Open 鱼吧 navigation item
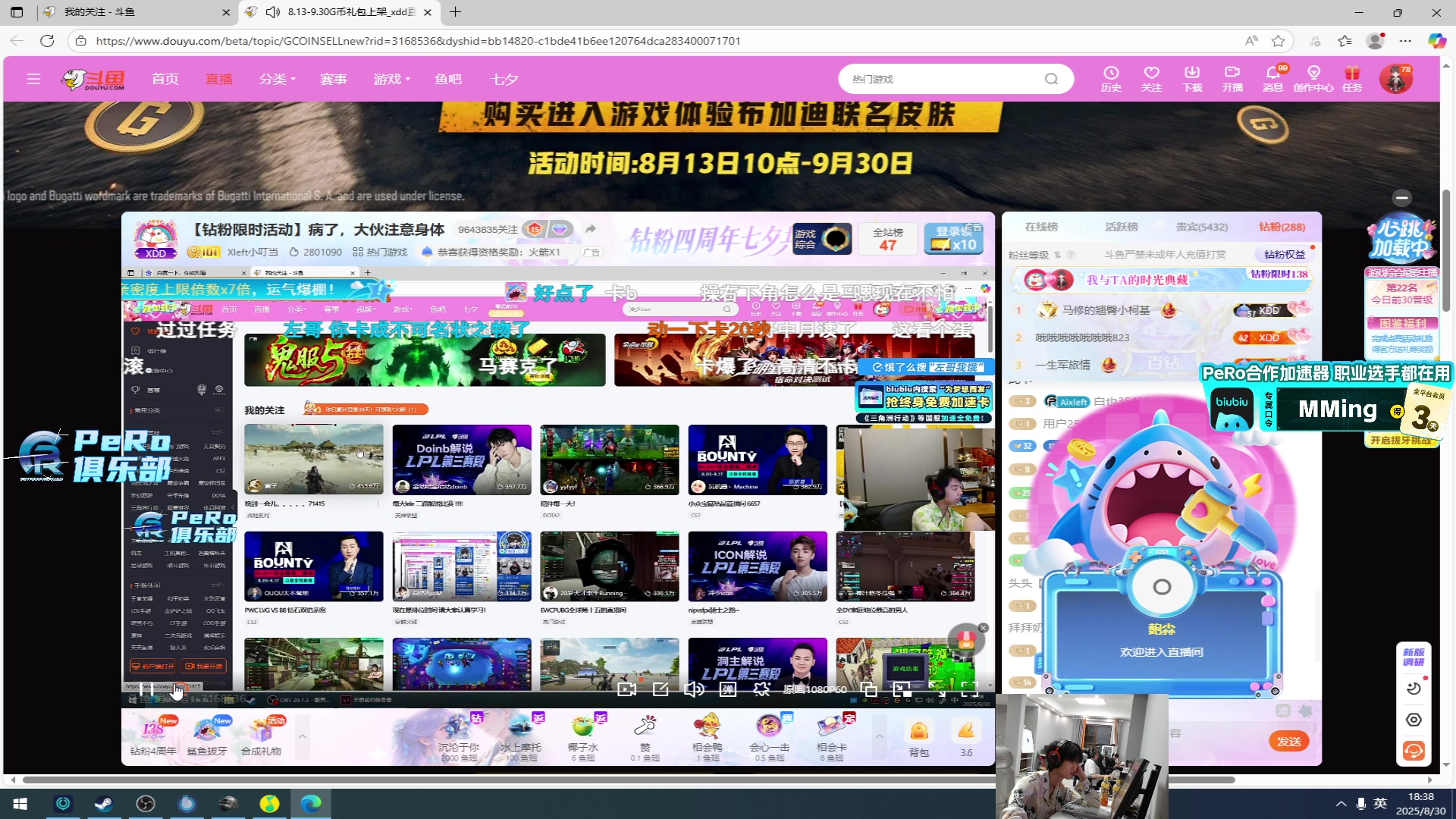 click(x=448, y=79)
